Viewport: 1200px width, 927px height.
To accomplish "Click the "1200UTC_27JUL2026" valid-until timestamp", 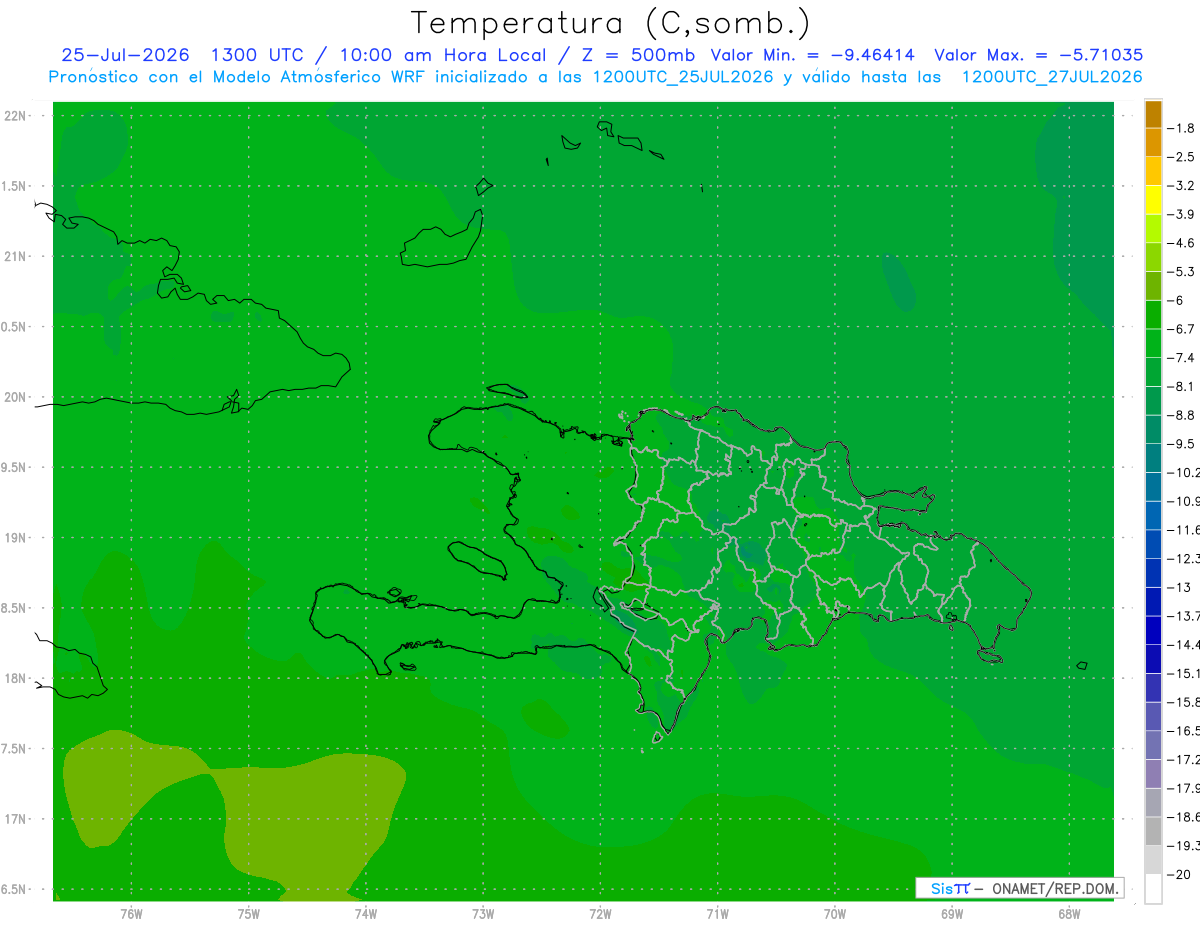I will tap(1051, 77).
